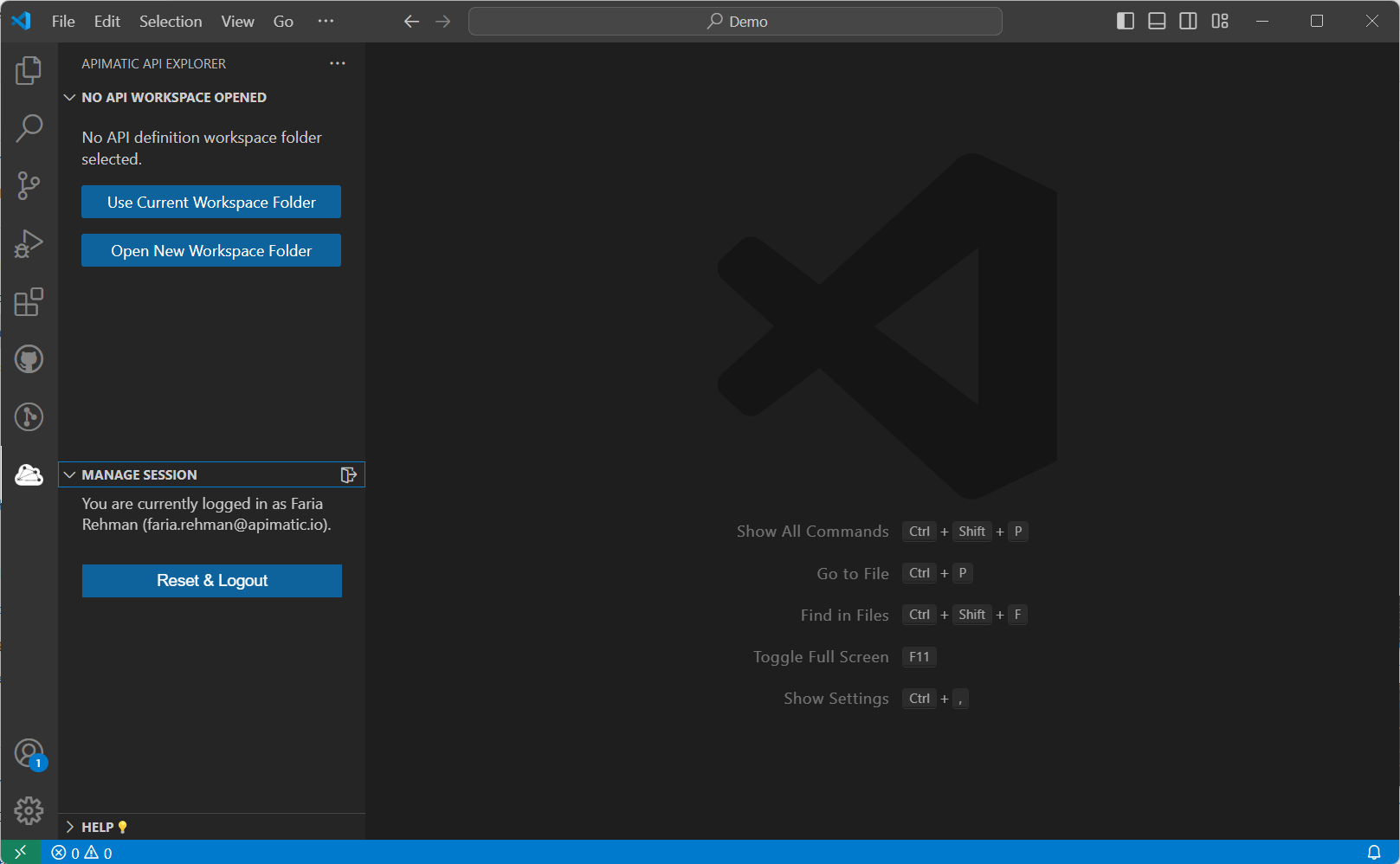Expand the Help section
The image size is (1400, 864).
[x=70, y=827]
